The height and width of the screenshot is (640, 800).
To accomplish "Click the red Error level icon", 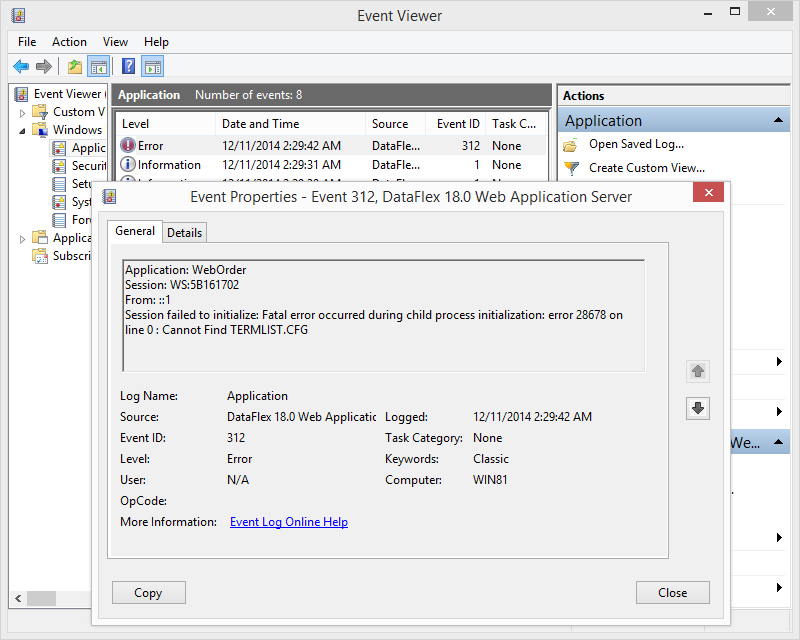I will click(x=128, y=145).
